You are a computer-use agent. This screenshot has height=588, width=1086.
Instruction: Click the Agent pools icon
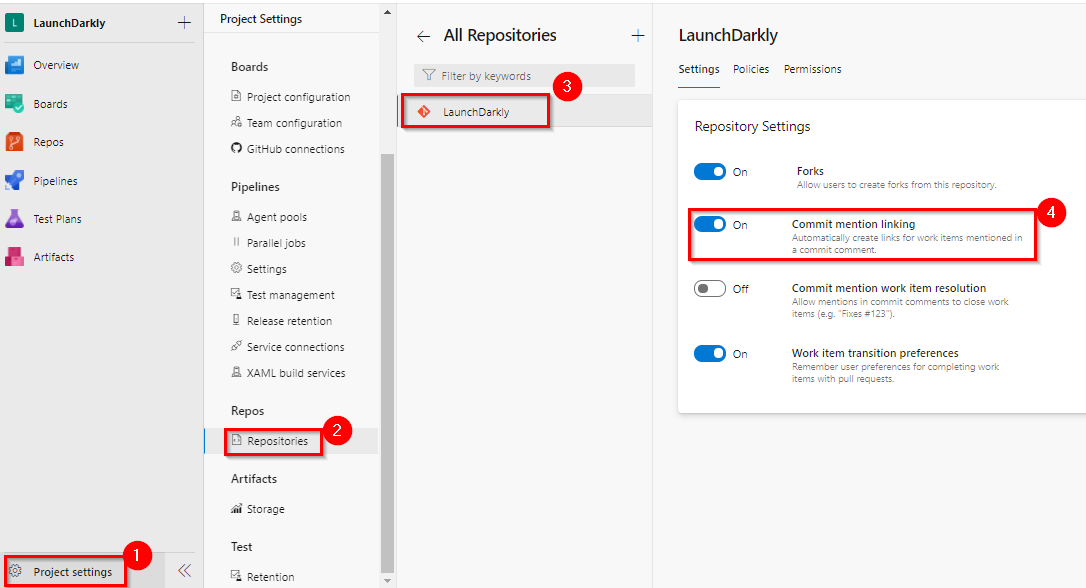click(236, 216)
